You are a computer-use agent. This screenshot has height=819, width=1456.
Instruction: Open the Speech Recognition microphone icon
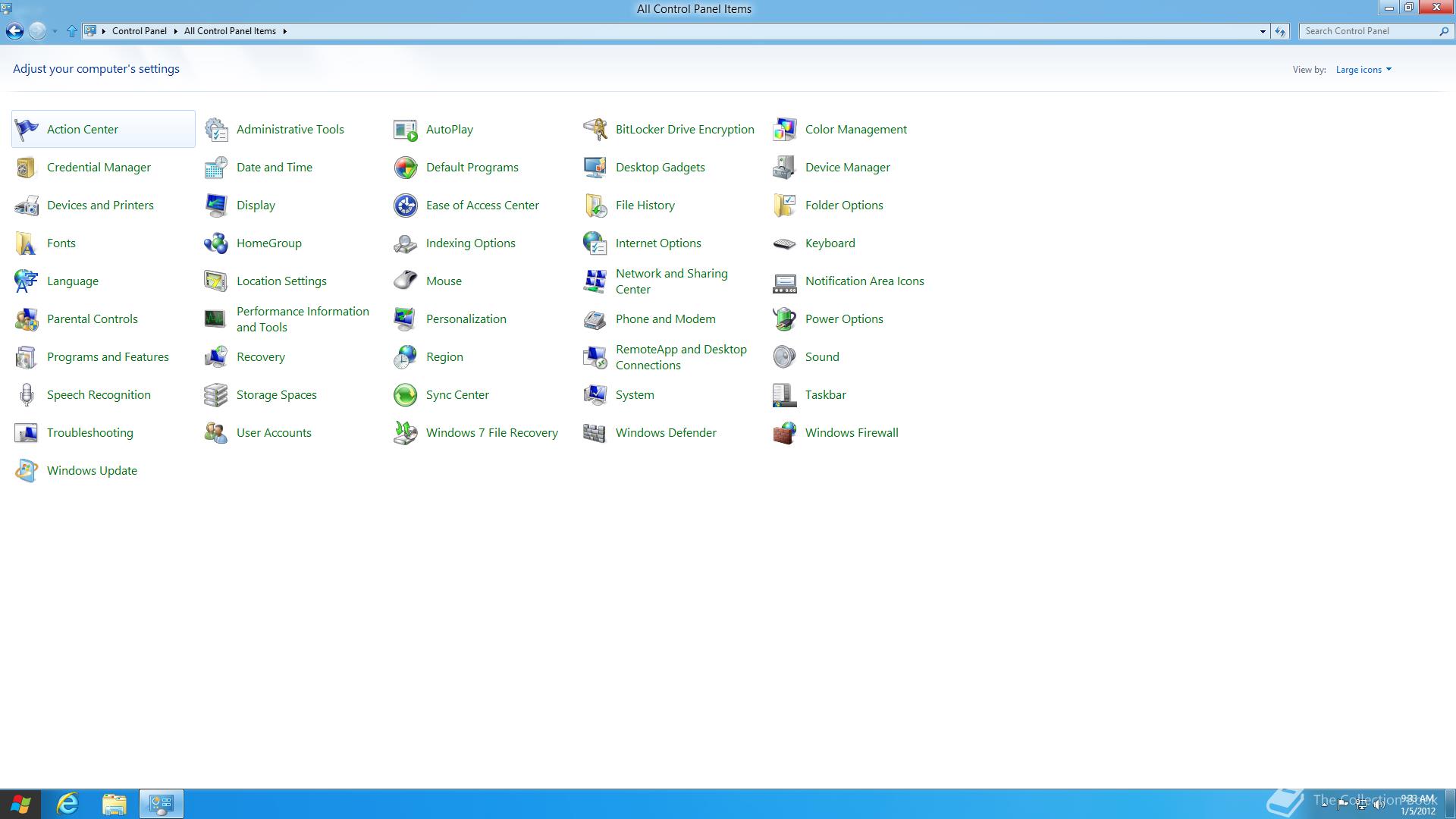click(x=27, y=395)
